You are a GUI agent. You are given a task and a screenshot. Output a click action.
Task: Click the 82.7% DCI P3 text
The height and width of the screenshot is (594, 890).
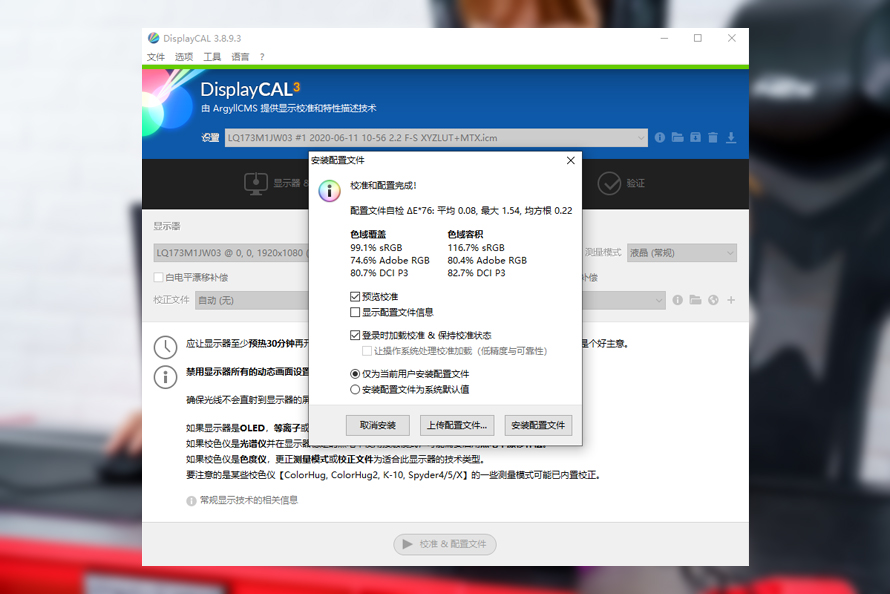[476, 273]
